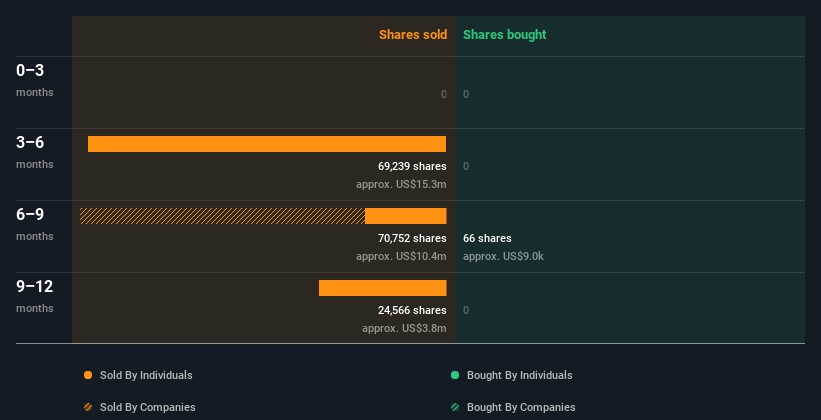Select the 'Bought By Companies' legend text
821x420 pixels.
[x=521, y=408]
